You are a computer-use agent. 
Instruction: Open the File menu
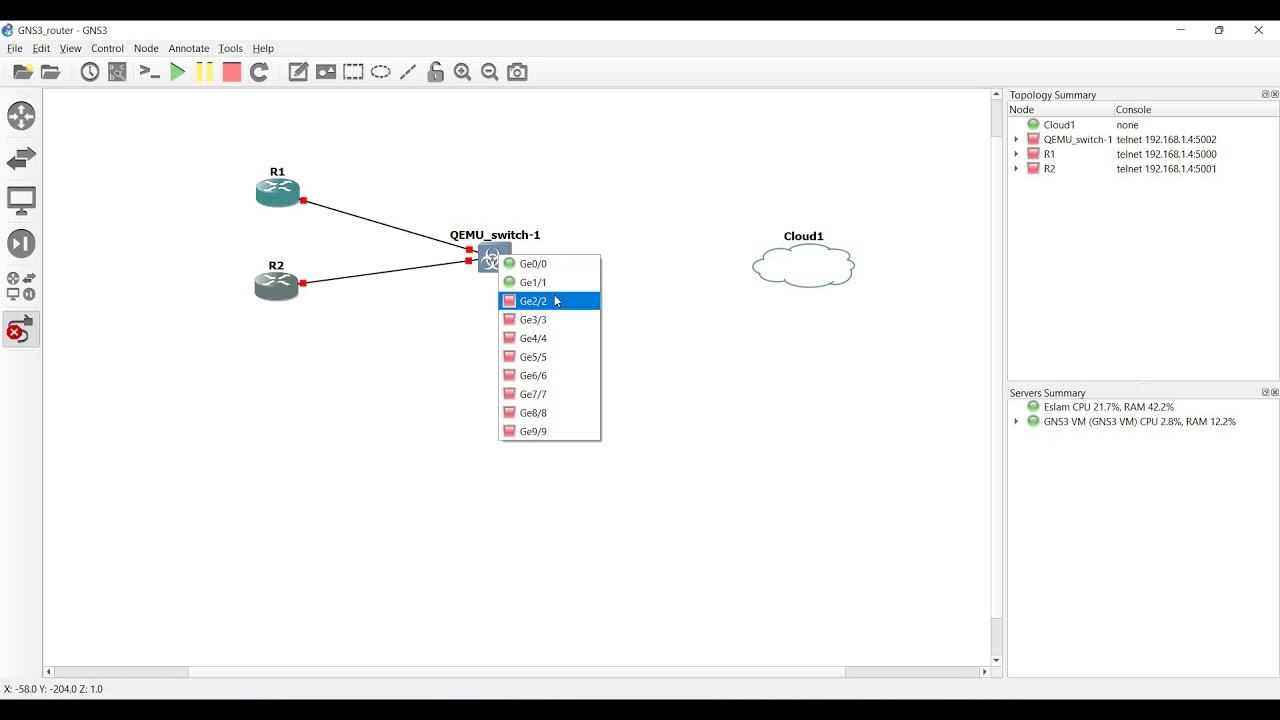[x=15, y=48]
